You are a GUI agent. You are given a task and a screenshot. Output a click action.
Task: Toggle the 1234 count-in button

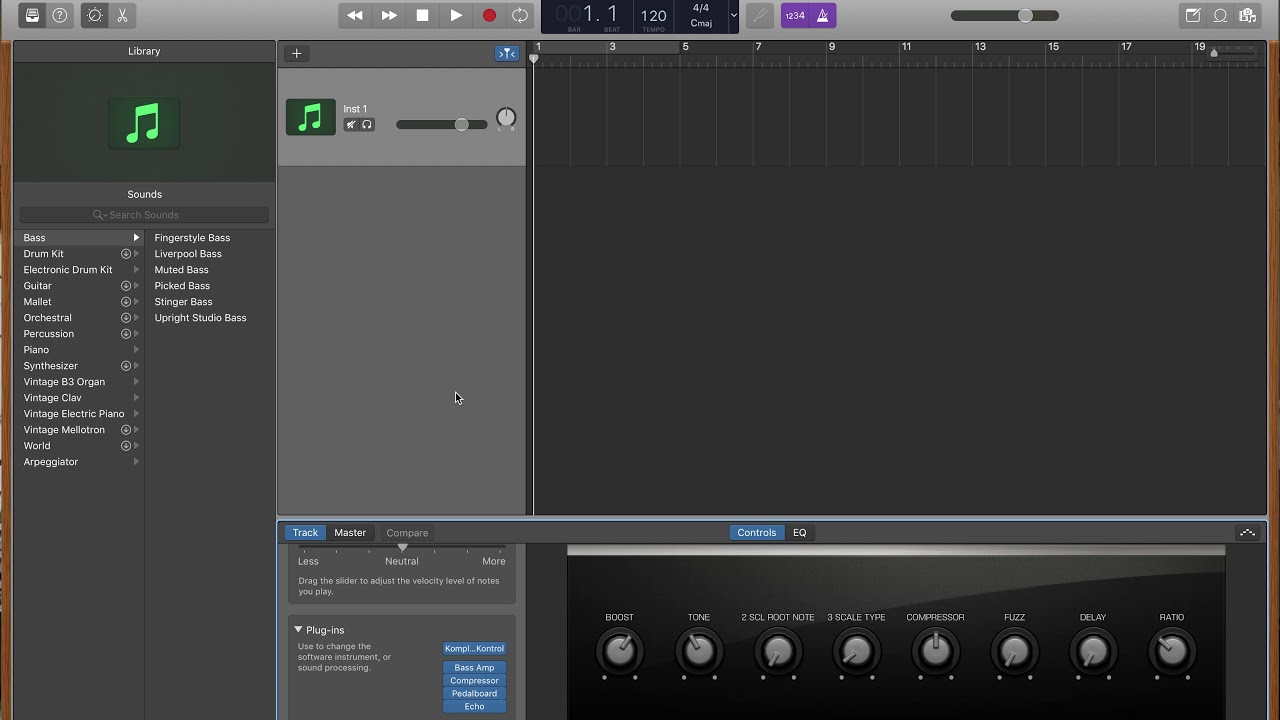tap(795, 15)
